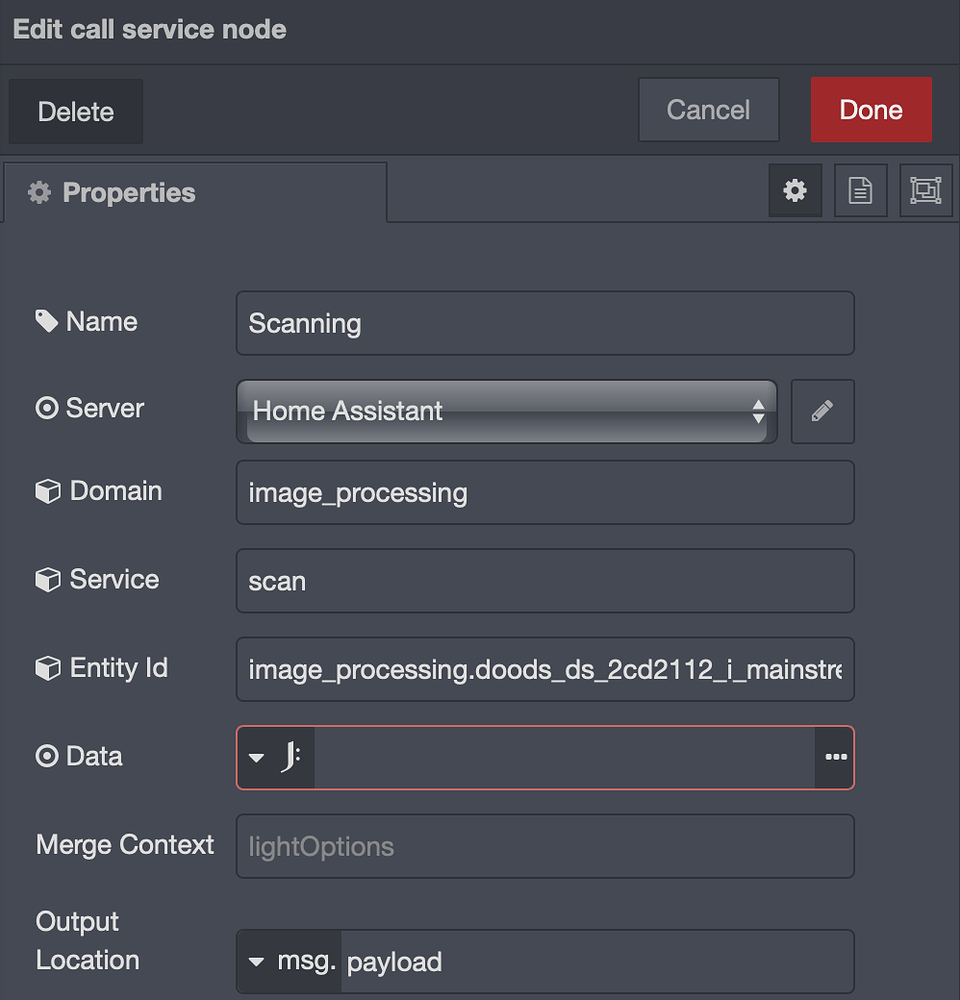Image resolution: width=960 pixels, height=1000 pixels.
Task: Edit the Home Assistant server with pencil icon
Action: 822,411
